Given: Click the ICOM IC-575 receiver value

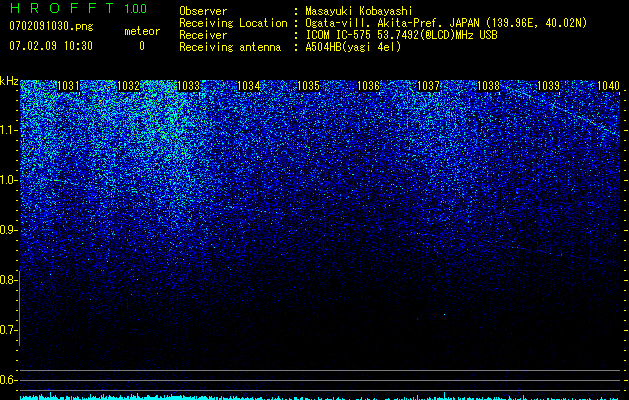Looking at the screenshot, I should click(401, 35).
